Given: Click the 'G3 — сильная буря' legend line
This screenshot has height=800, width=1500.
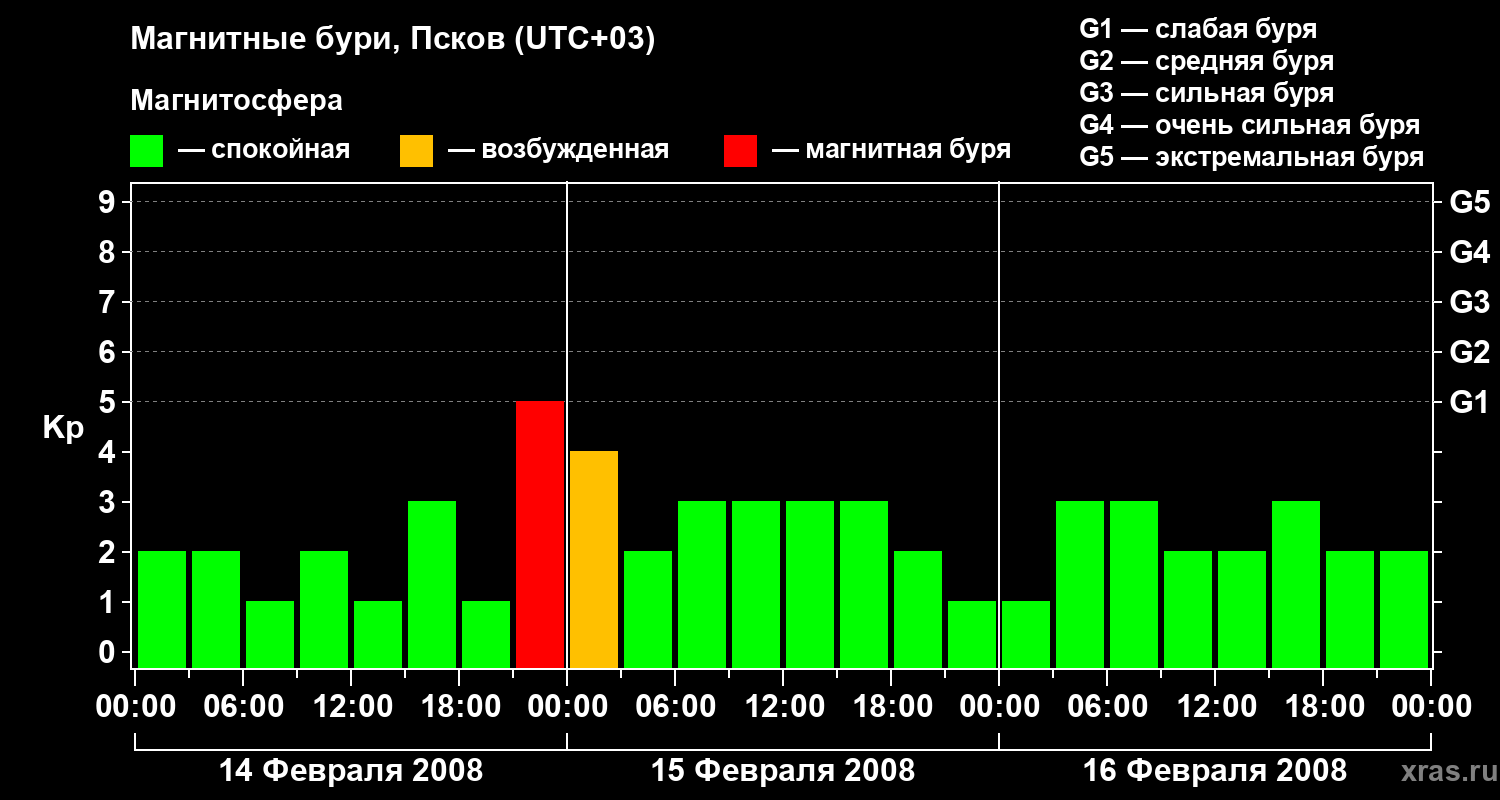Looking at the screenshot, I should 1206,93.
